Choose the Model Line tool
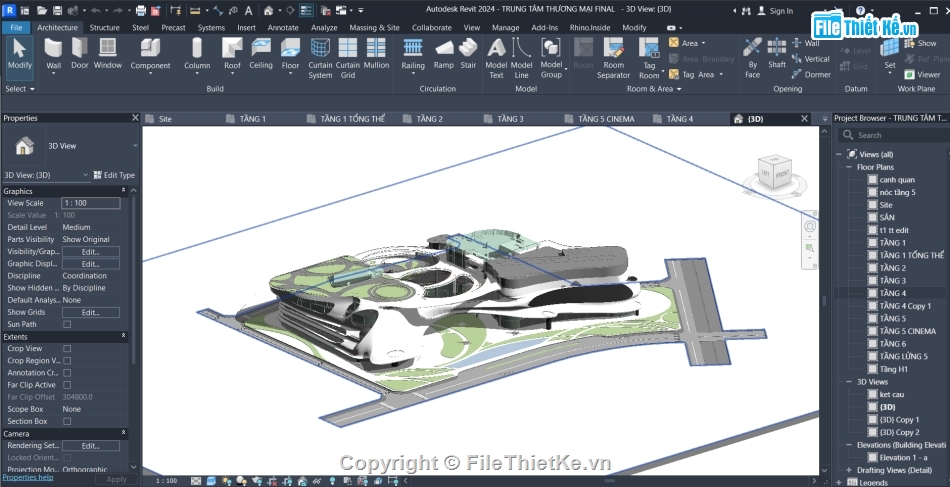Screen dimensions: 950x487 tap(521, 58)
